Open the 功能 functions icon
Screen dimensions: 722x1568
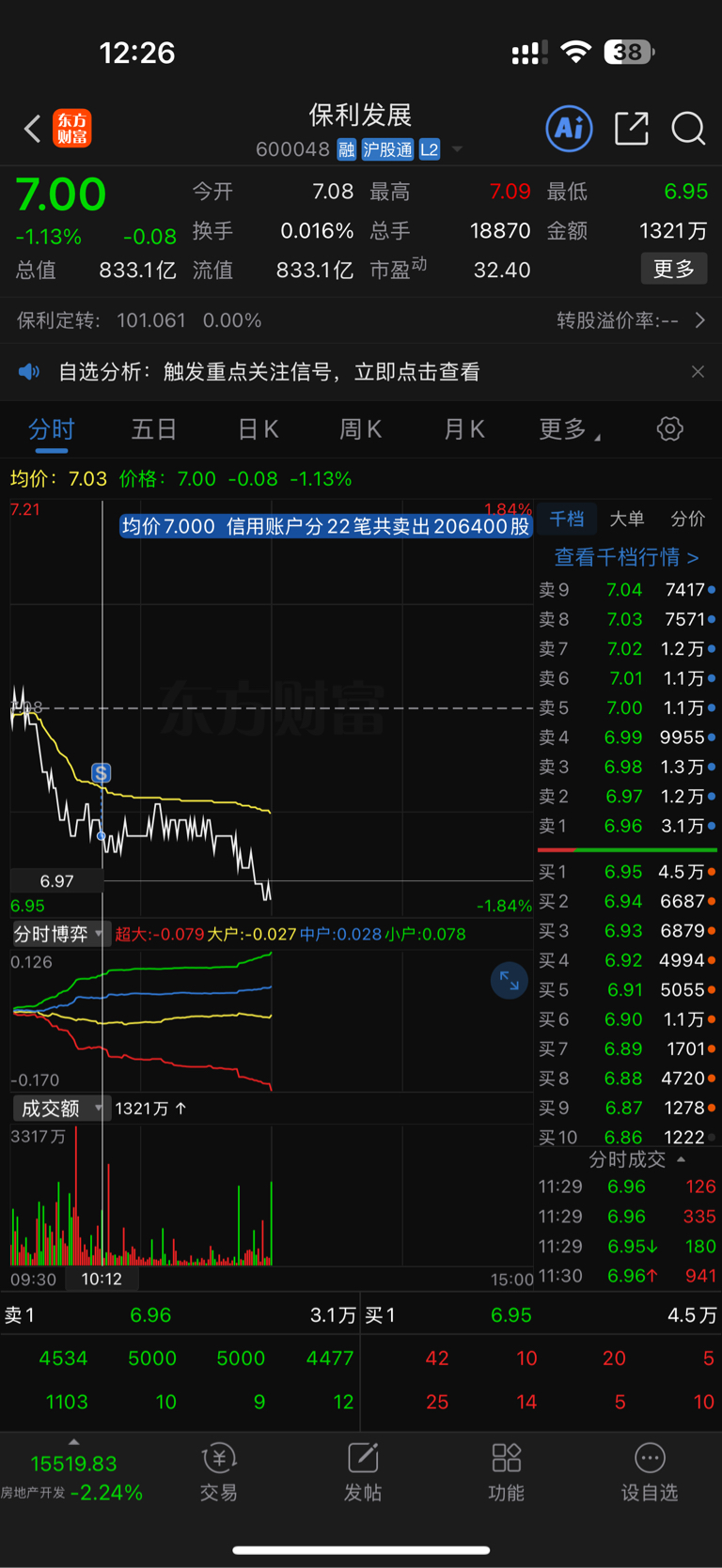(507, 1473)
